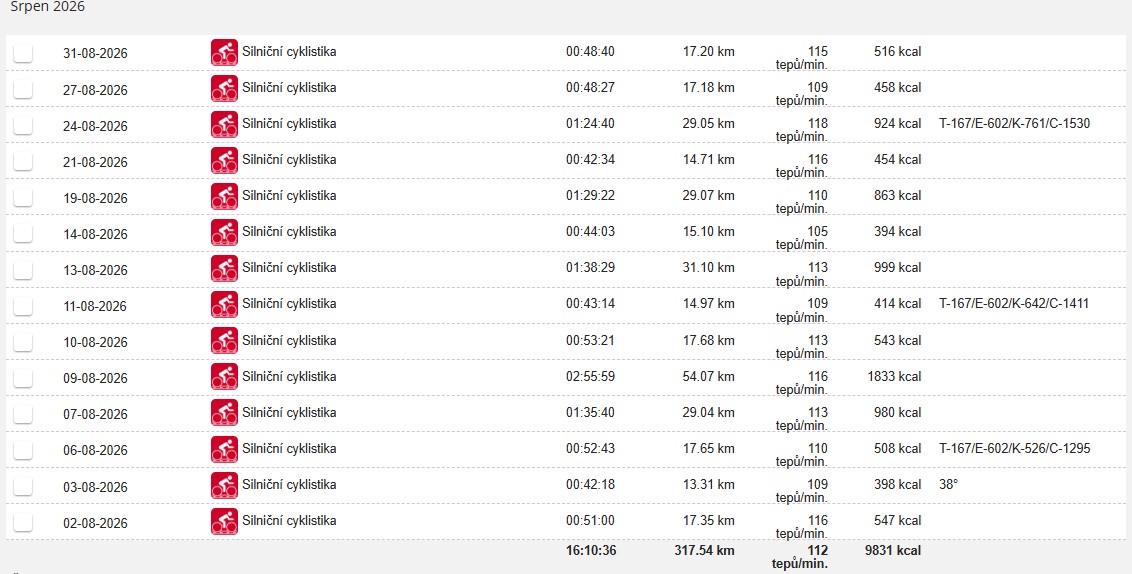
Task: Open Silniční cyklistika entry from 10-08-2026
Action: (x=289, y=340)
